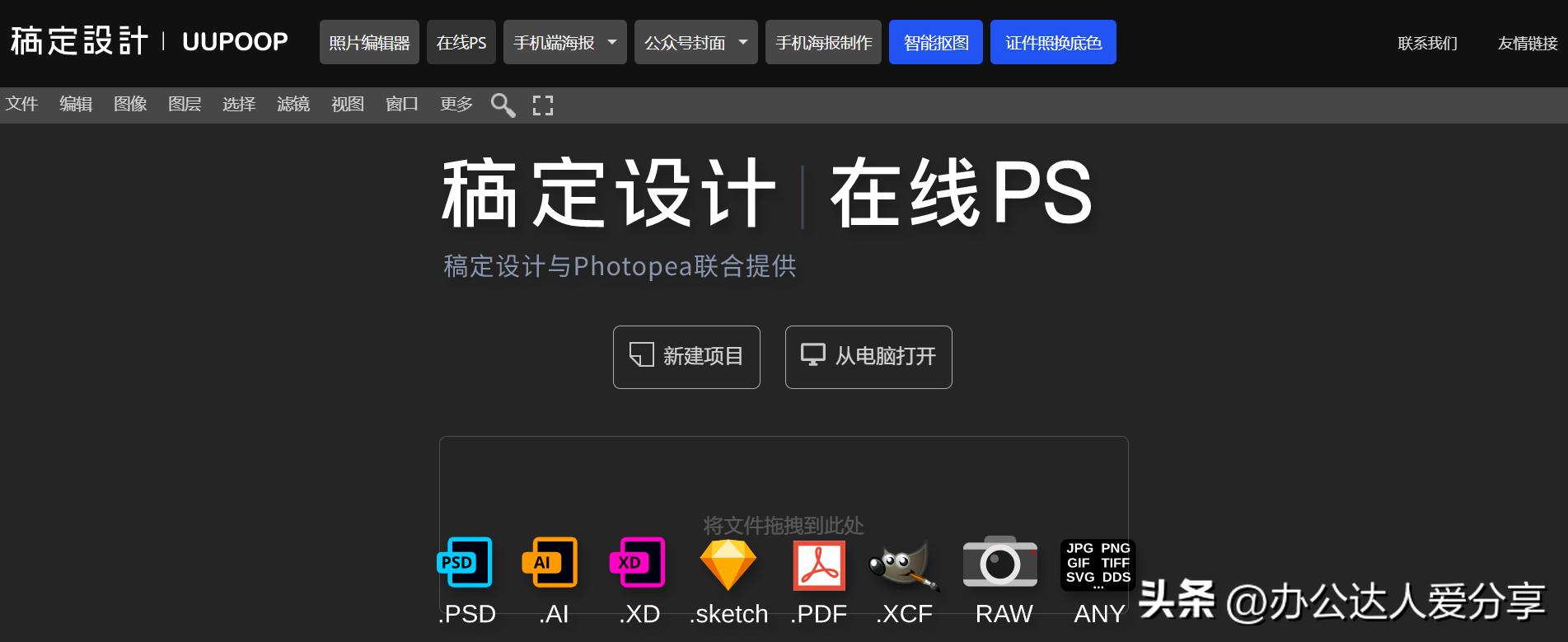Click the UUPOOP brand text
The width and height of the screenshot is (1568, 642).
pyautogui.click(x=235, y=41)
